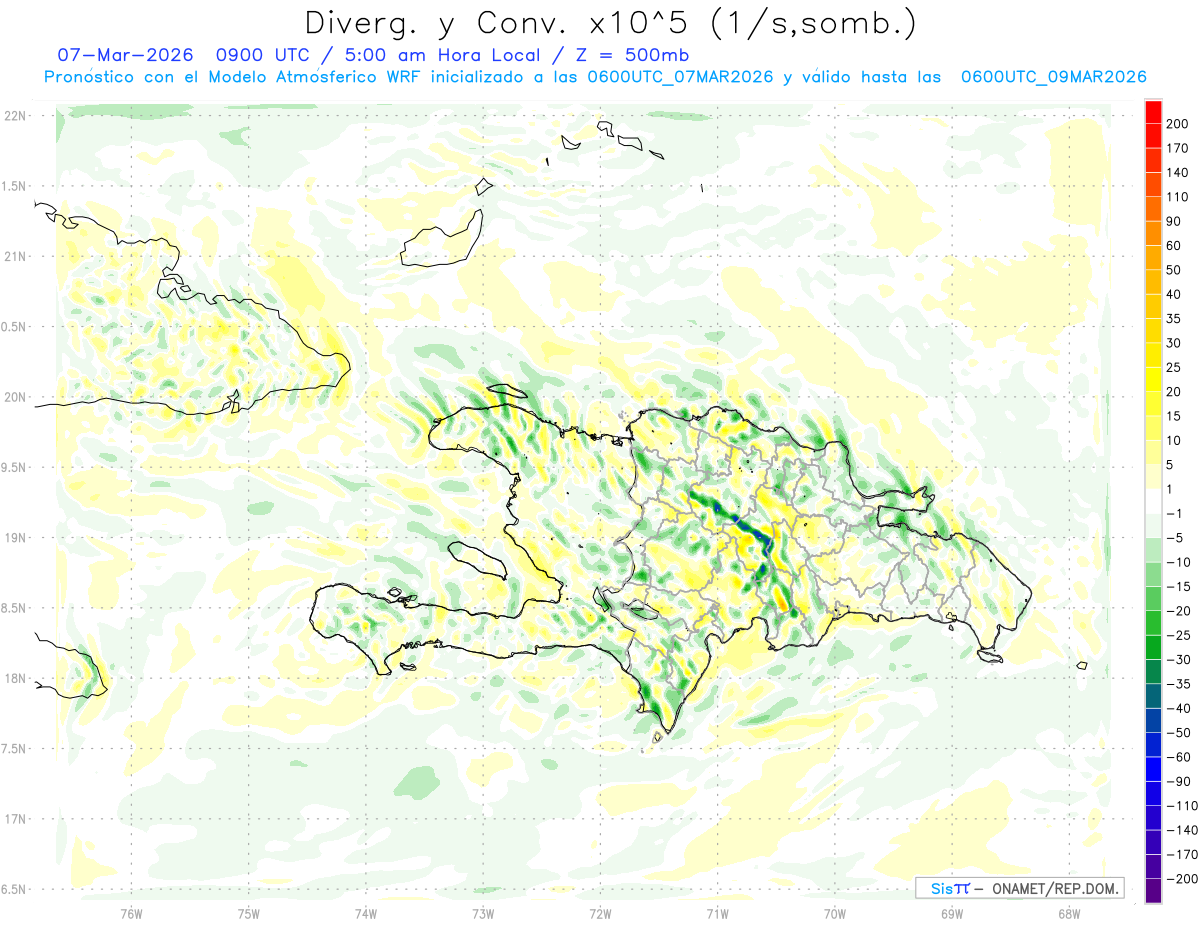Viewport: 1200px width, 927px height.
Task: Click the "170" color scale label
Action: 1176,148
